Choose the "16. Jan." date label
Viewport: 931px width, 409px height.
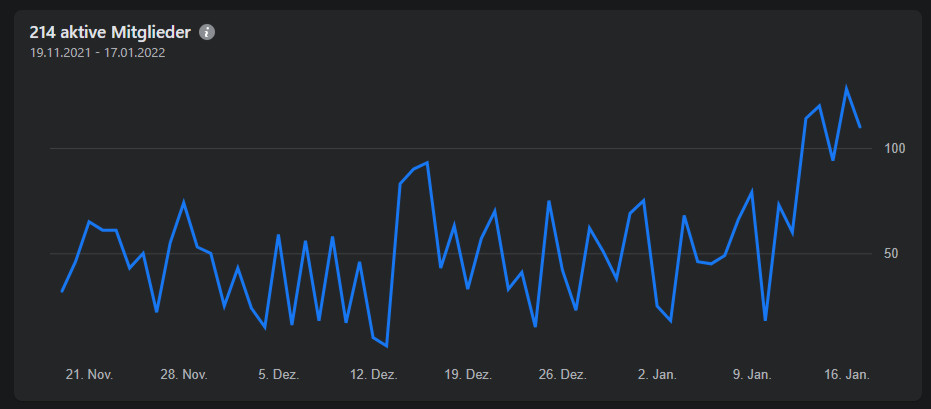tap(846, 375)
